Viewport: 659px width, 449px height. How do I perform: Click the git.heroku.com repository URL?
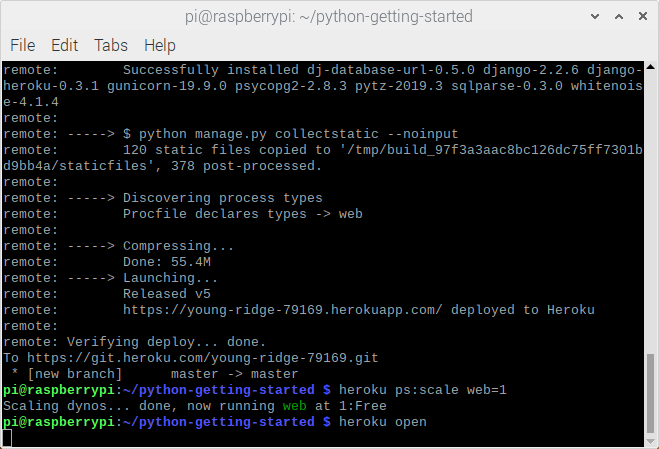click(203, 358)
